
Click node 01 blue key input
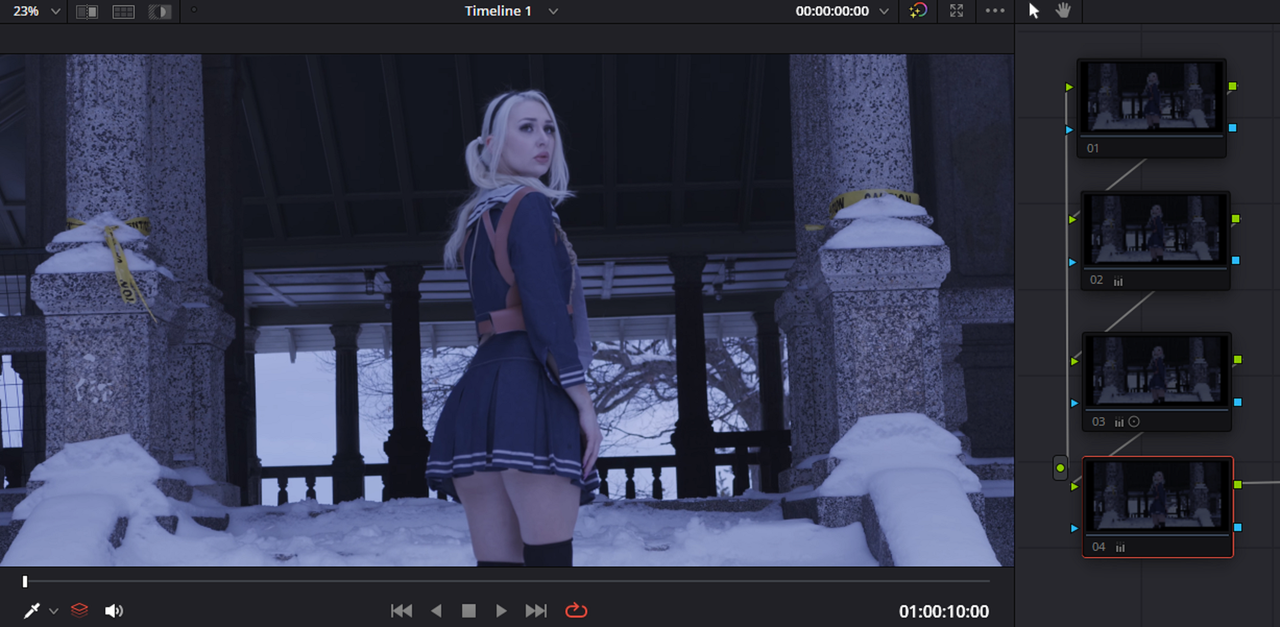[x=1070, y=130]
